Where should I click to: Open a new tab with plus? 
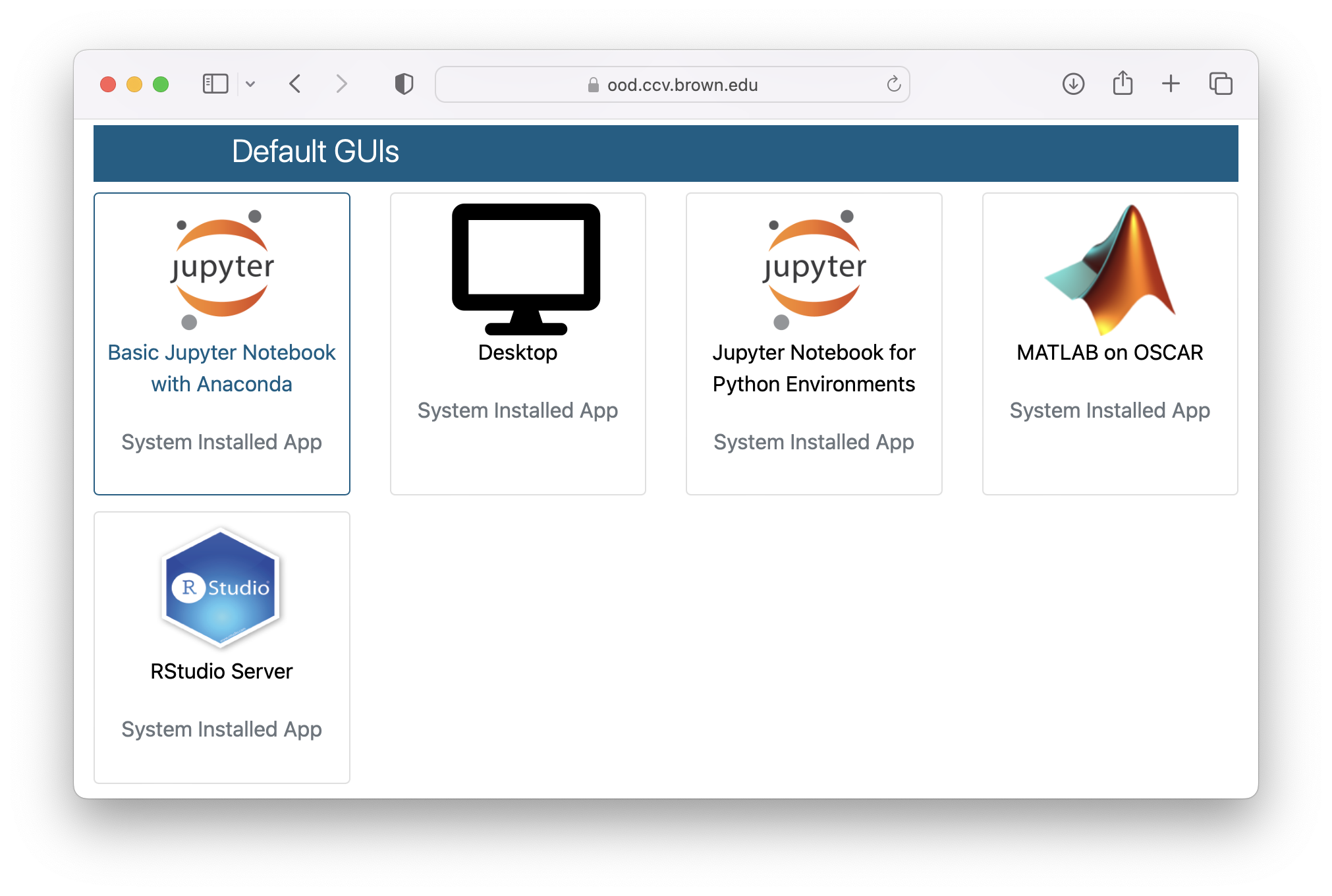pyautogui.click(x=1171, y=84)
